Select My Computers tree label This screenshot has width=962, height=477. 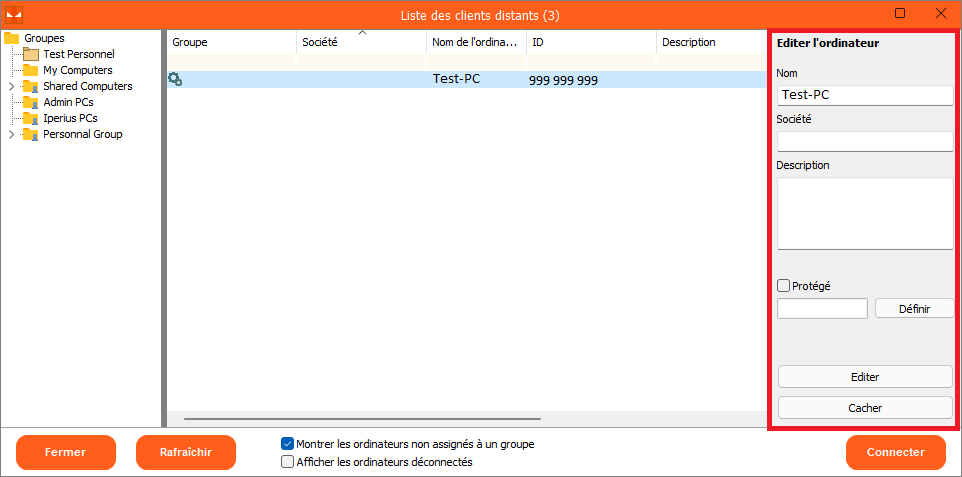click(78, 71)
